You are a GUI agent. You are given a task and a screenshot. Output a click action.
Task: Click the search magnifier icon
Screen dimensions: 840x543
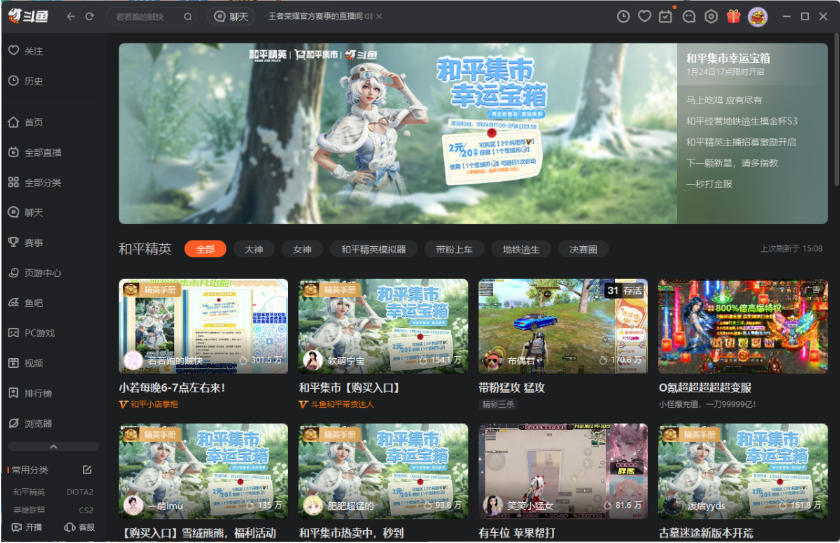pyautogui.click(x=188, y=17)
